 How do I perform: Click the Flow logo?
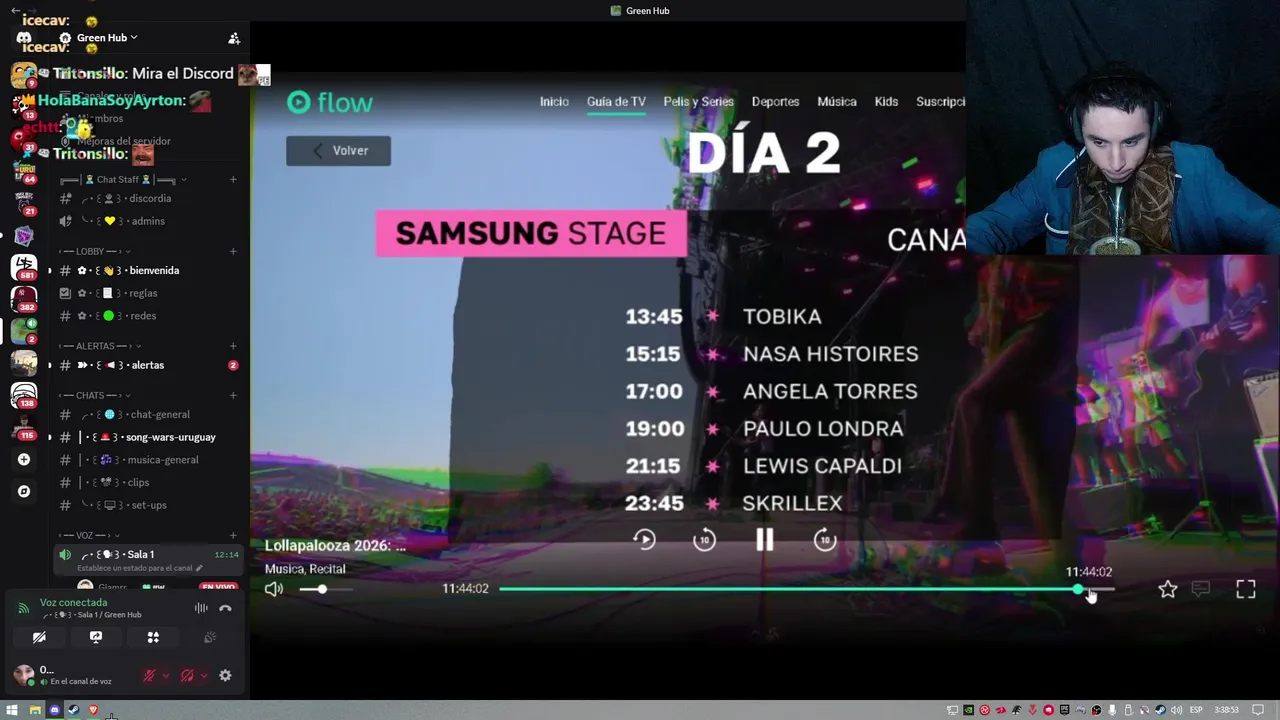click(x=330, y=102)
